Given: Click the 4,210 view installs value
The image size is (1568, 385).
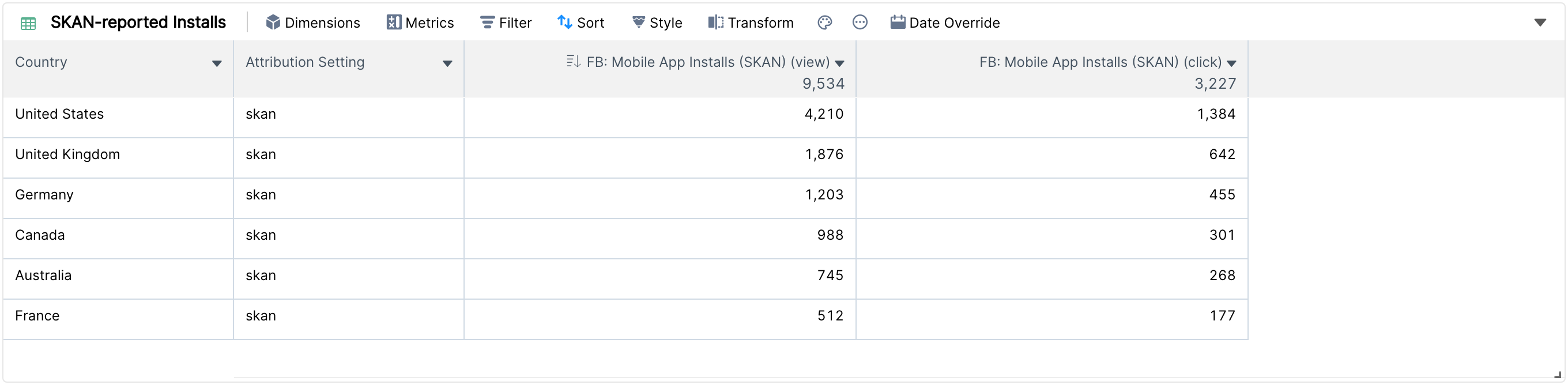Looking at the screenshot, I should (824, 114).
